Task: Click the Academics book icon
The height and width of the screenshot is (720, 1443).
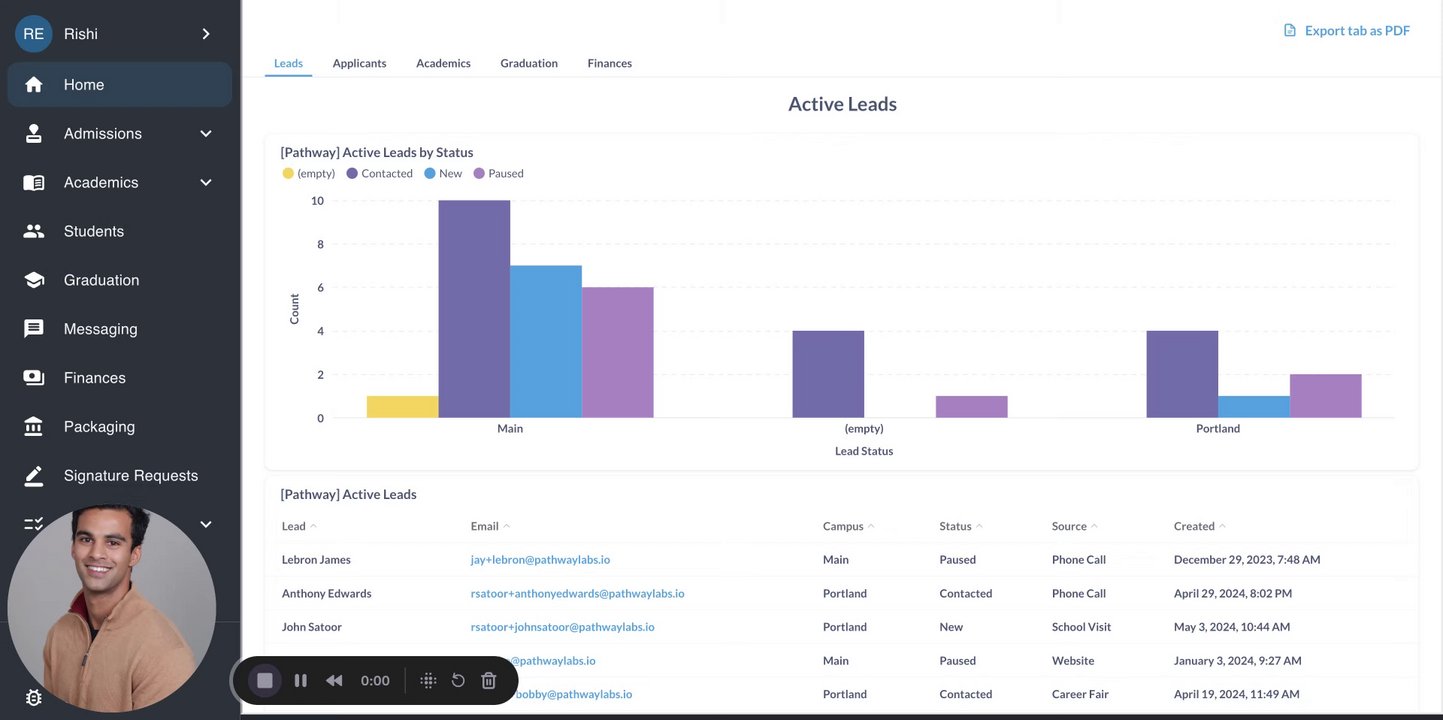Action: pyautogui.click(x=34, y=183)
